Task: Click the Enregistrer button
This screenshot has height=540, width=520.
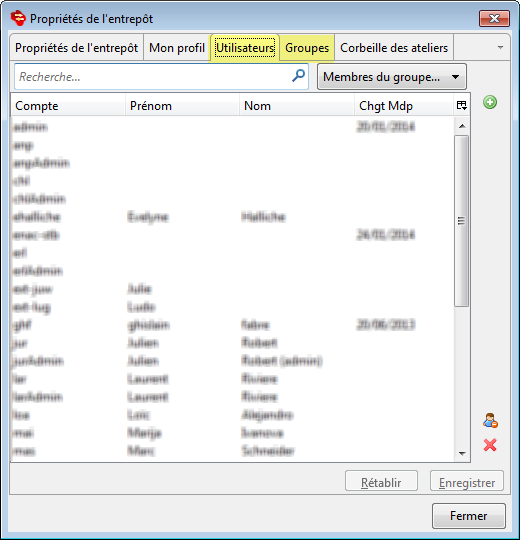Action: point(467,482)
